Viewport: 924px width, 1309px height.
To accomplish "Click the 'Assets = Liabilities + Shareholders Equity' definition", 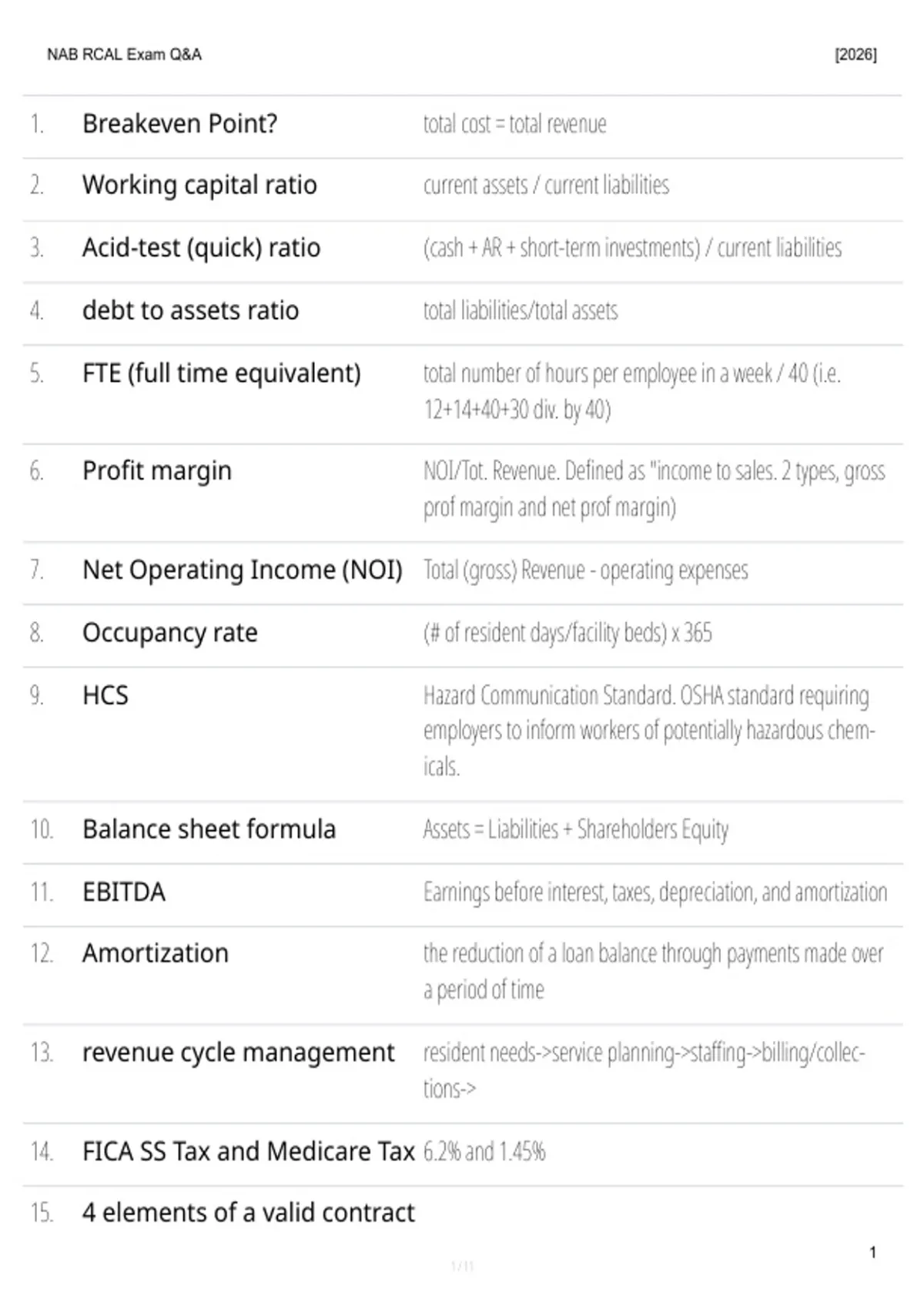I will coord(576,829).
